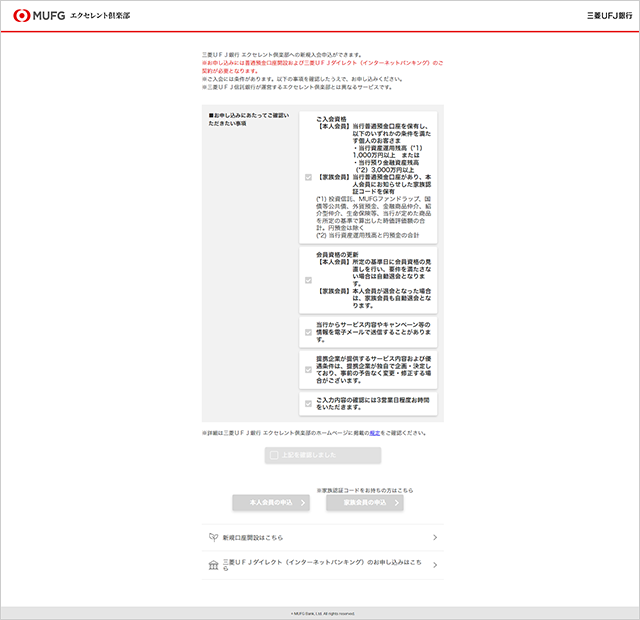The height and width of the screenshot is (620, 640).
Task: Click the sprout icon beside 新規口座開設はこちら
Action: [214, 537]
